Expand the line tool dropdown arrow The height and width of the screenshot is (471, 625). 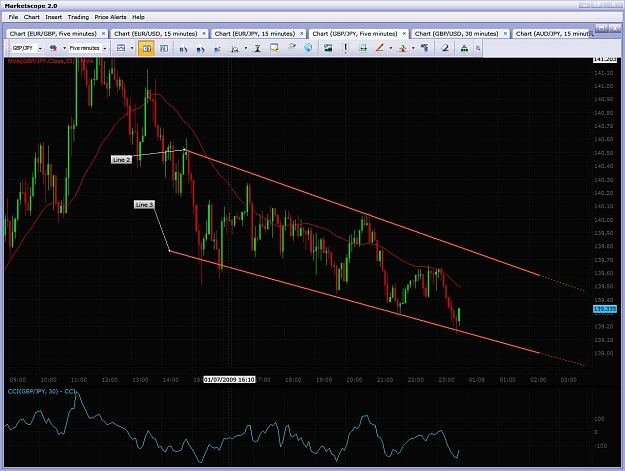[391, 48]
